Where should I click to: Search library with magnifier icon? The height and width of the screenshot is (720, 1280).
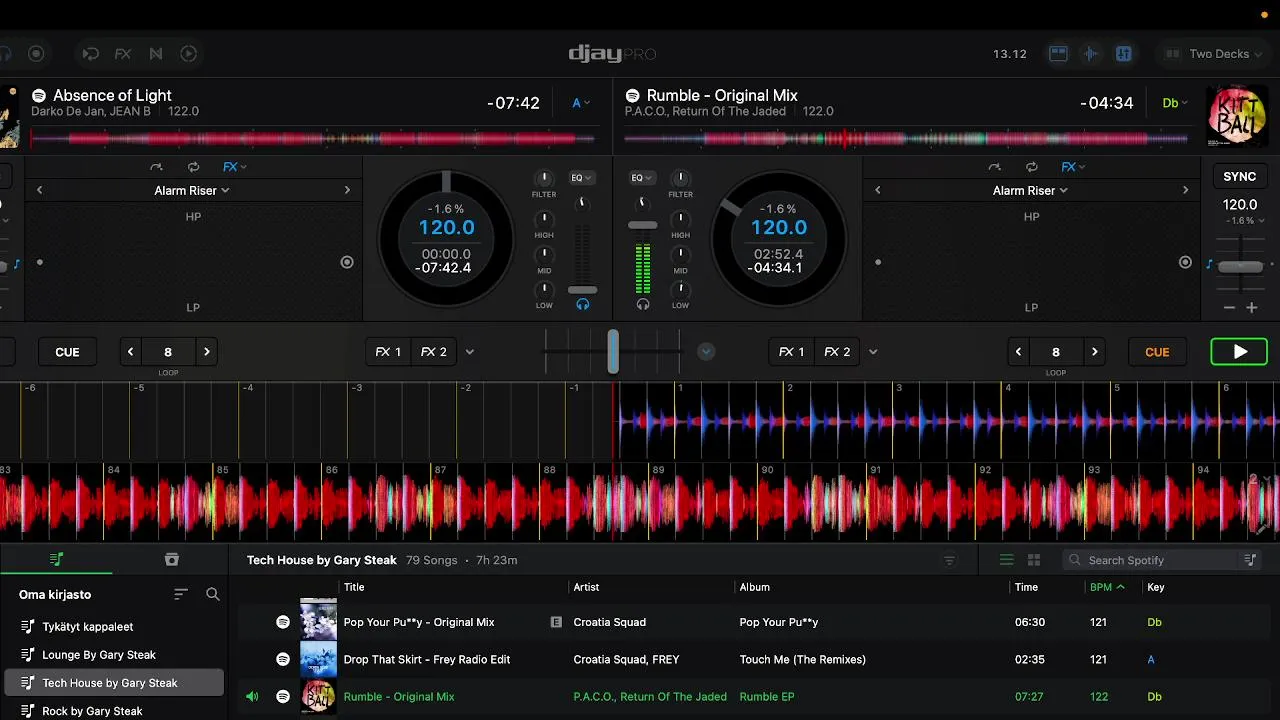(x=213, y=594)
